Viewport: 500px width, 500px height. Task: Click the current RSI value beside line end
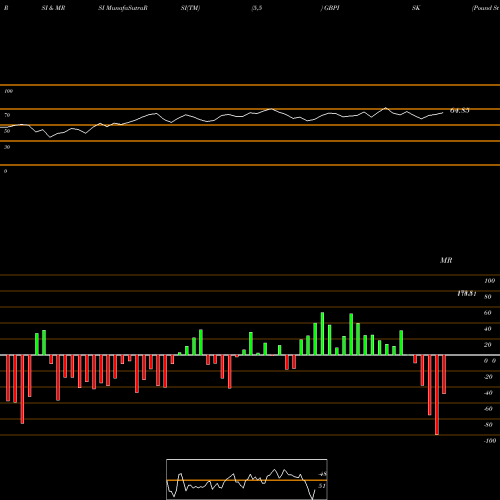[460, 111]
